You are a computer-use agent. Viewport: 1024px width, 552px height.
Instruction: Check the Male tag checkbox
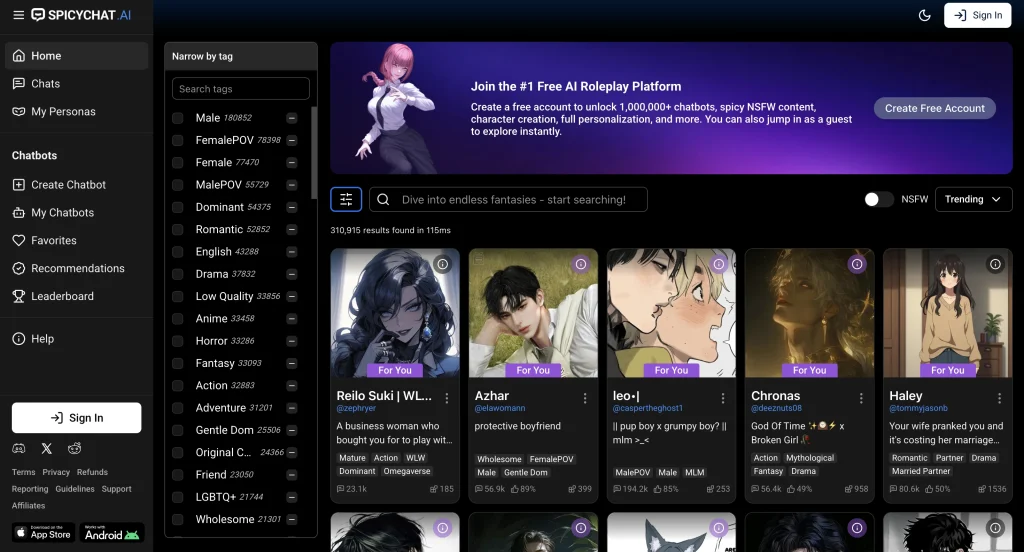(x=178, y=118)
